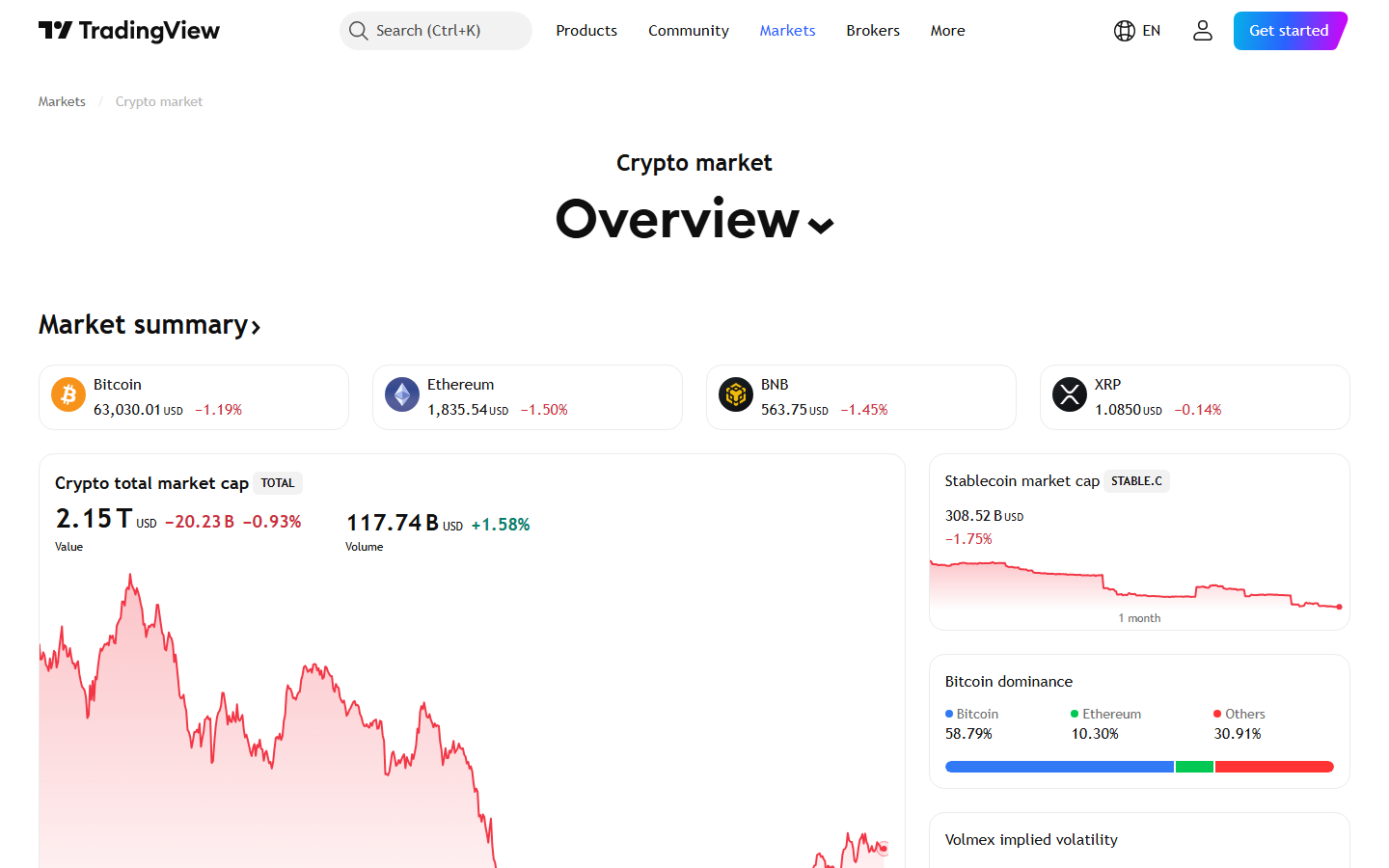
Task: Click the Bitcoin dominance title
Action: pyautogui.click(x=1009, y=682)
